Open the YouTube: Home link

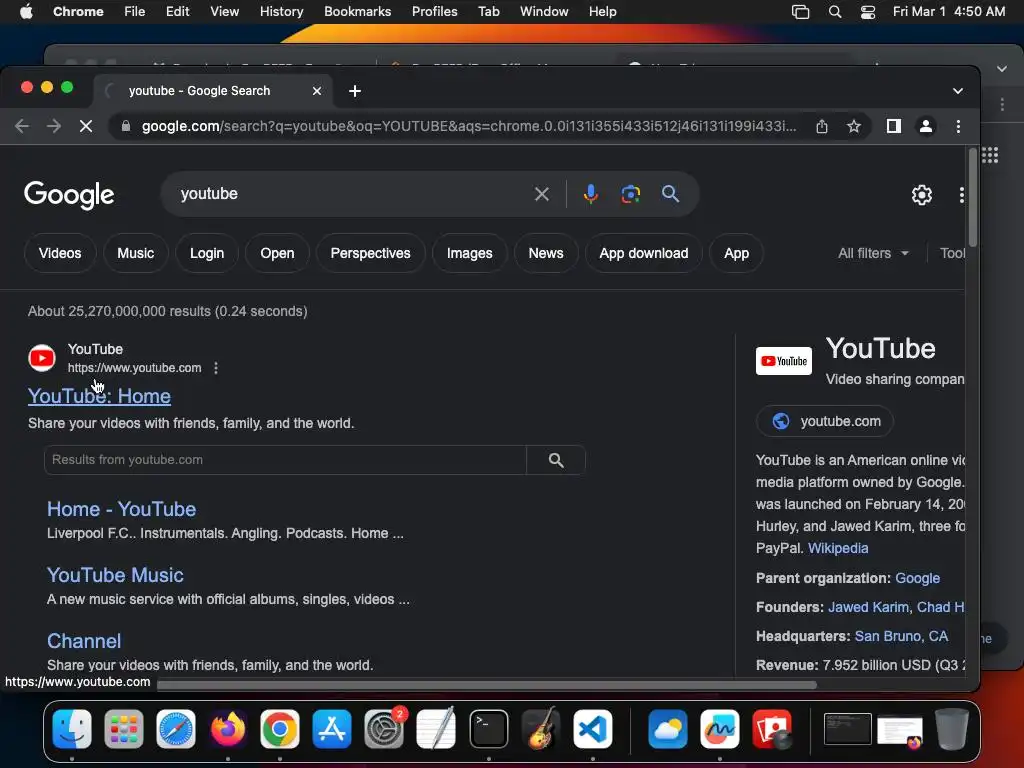pos(99,396)
